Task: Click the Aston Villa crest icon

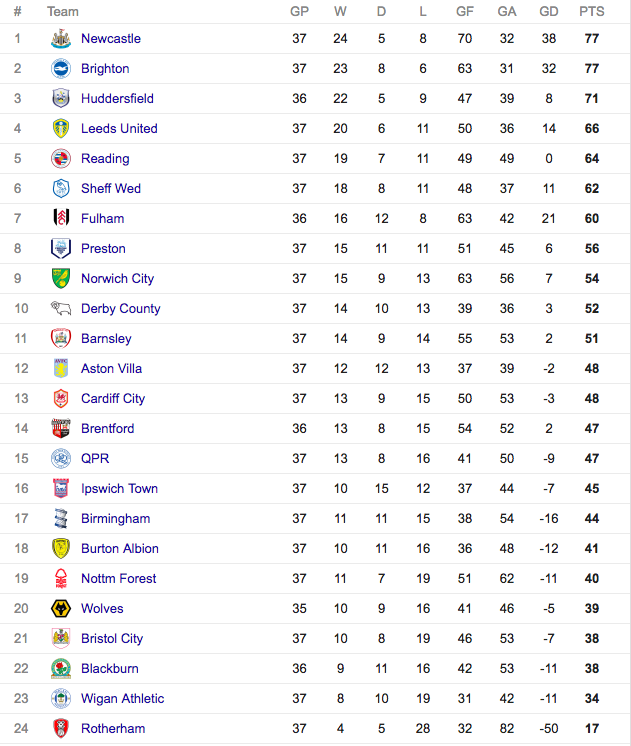Action: 61,369
